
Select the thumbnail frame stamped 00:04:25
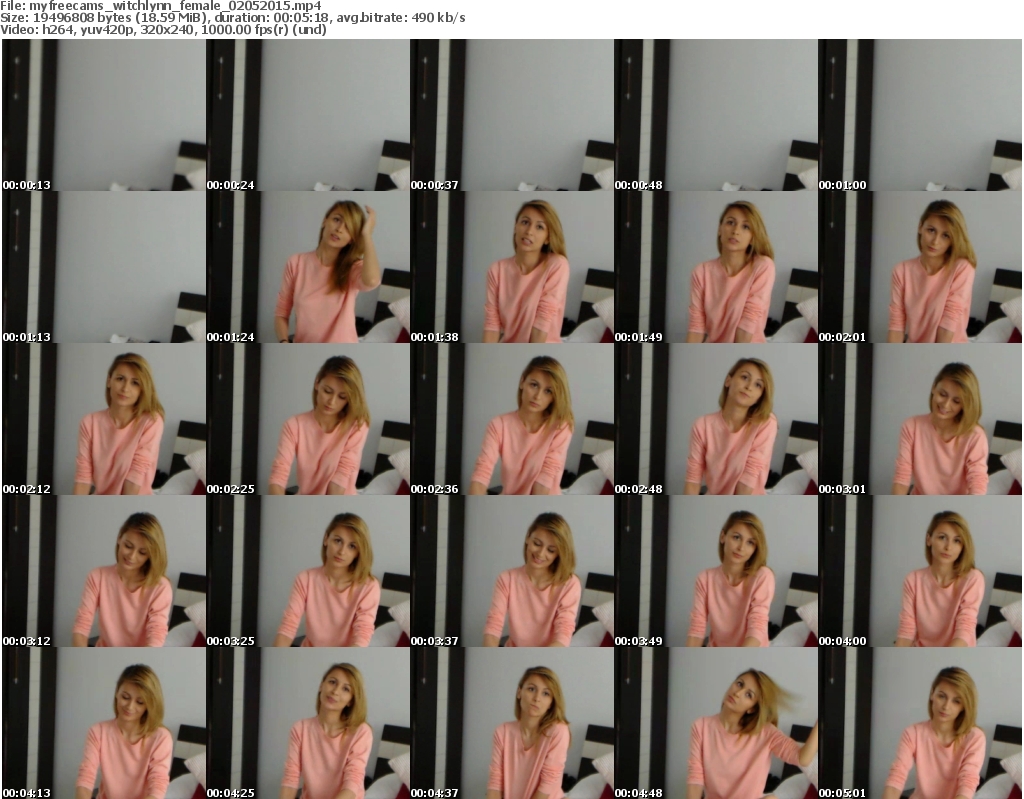[308, 723]
